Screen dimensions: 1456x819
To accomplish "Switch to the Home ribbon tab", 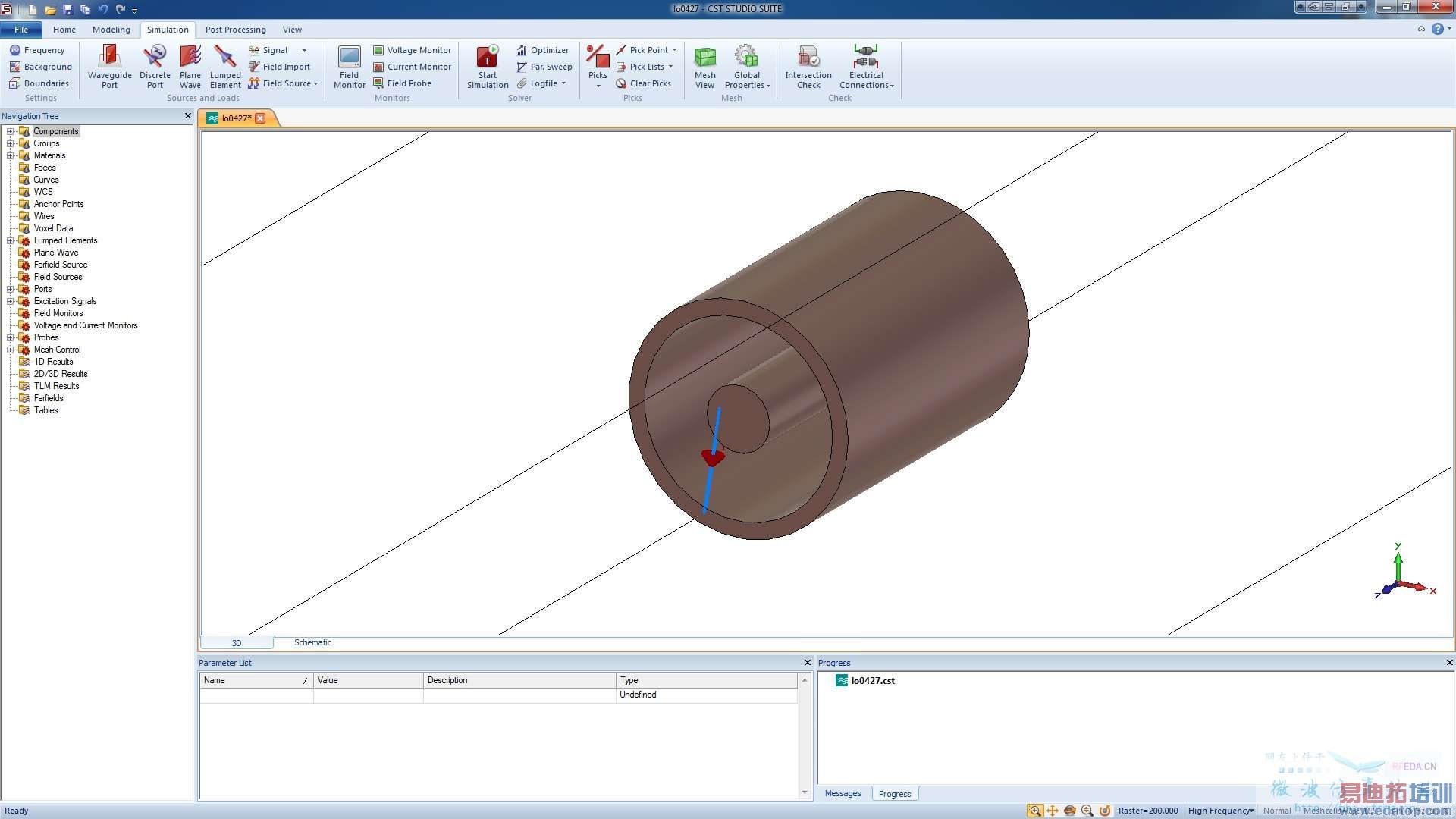I will (x=64, y=30).
